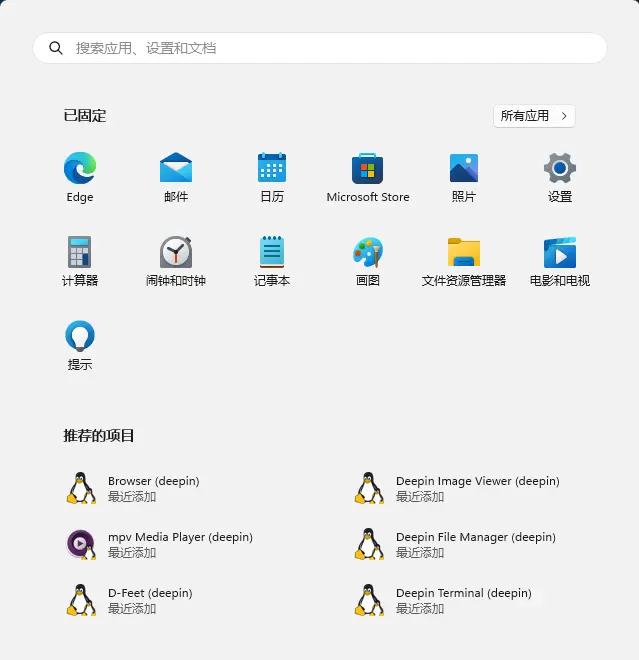Expand the 所有应用 all apps list
The height and width of the screenshot is (660, 639).
[x=534, y=116]
